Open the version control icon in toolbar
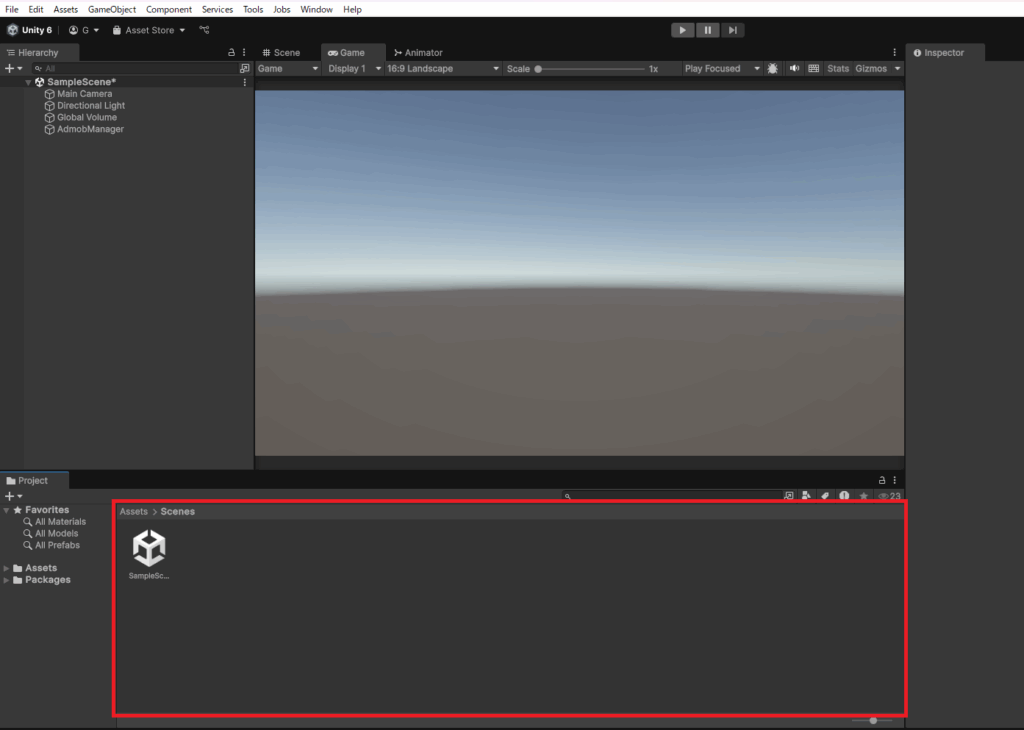 click(x=204, y=30)
